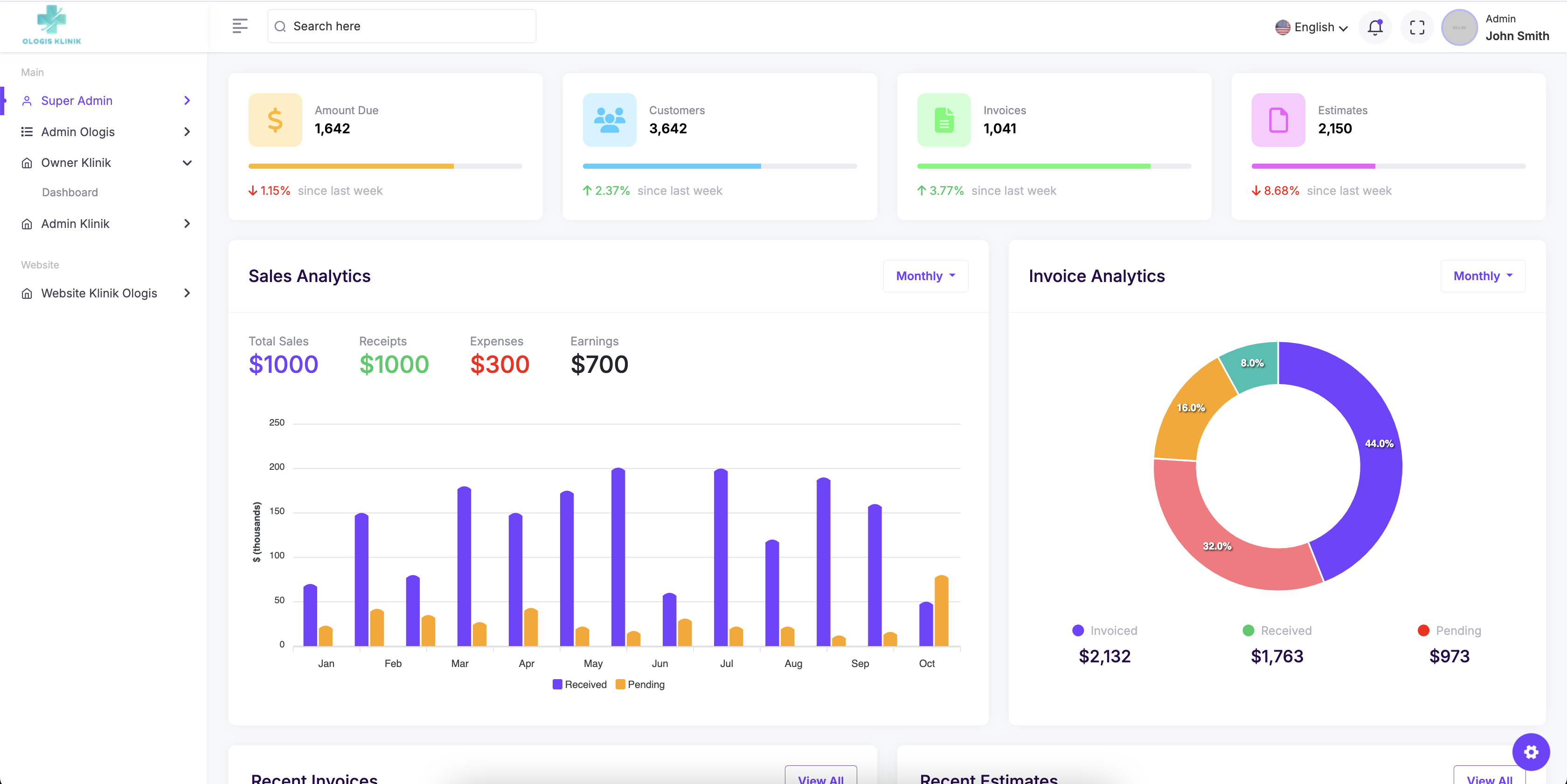
Task: Toggle the sidebar hamburger menu icon
Action: [x=240, y=26]
